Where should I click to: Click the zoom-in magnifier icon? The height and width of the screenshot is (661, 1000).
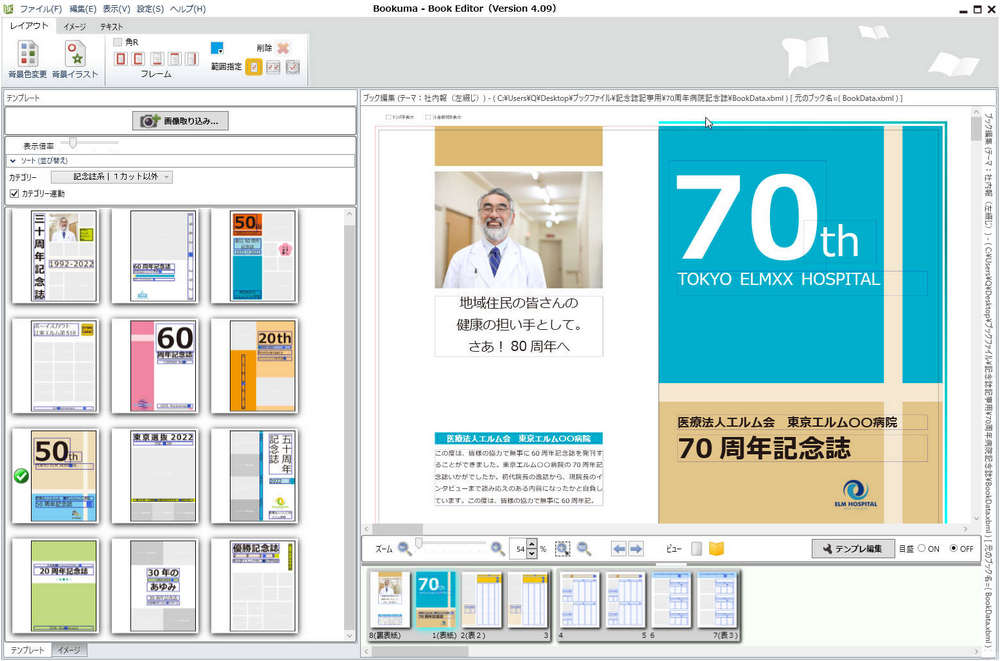tap(496, 547)
